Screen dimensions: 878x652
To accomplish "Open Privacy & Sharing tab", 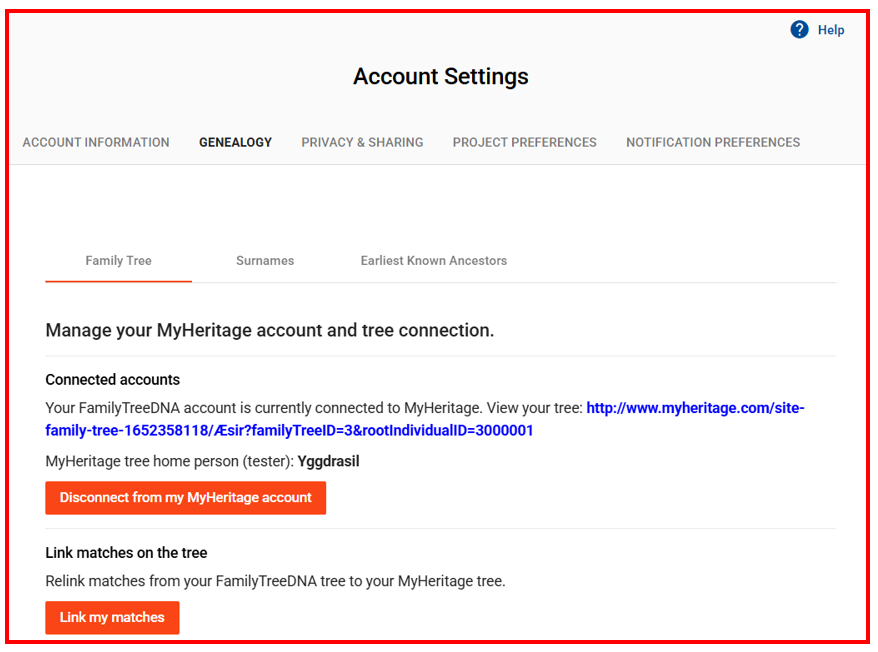I will click(x=362, y=142).
